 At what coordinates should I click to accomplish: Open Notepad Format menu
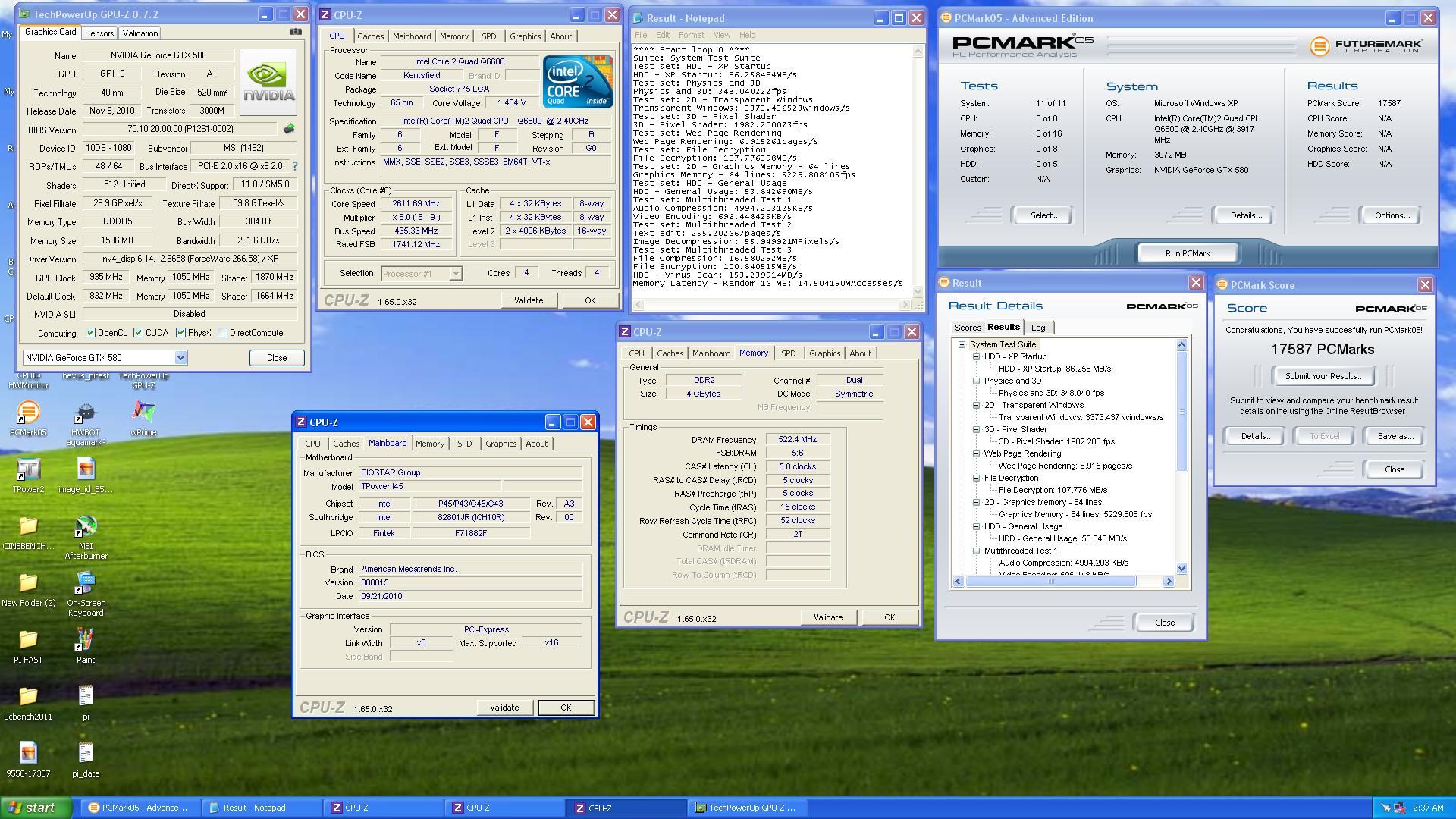[x=691, y=35]
